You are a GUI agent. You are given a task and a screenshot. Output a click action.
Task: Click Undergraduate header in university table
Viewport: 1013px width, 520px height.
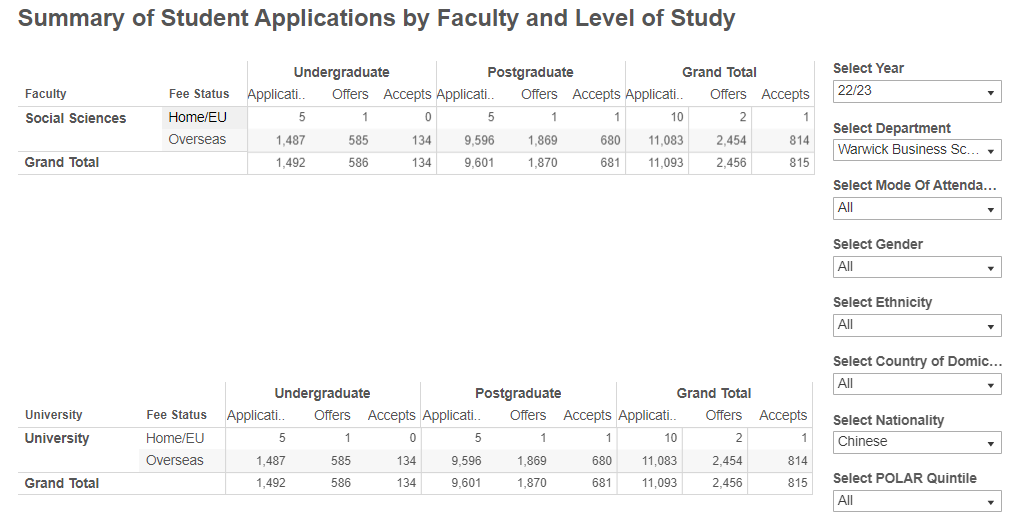[322, 393]
